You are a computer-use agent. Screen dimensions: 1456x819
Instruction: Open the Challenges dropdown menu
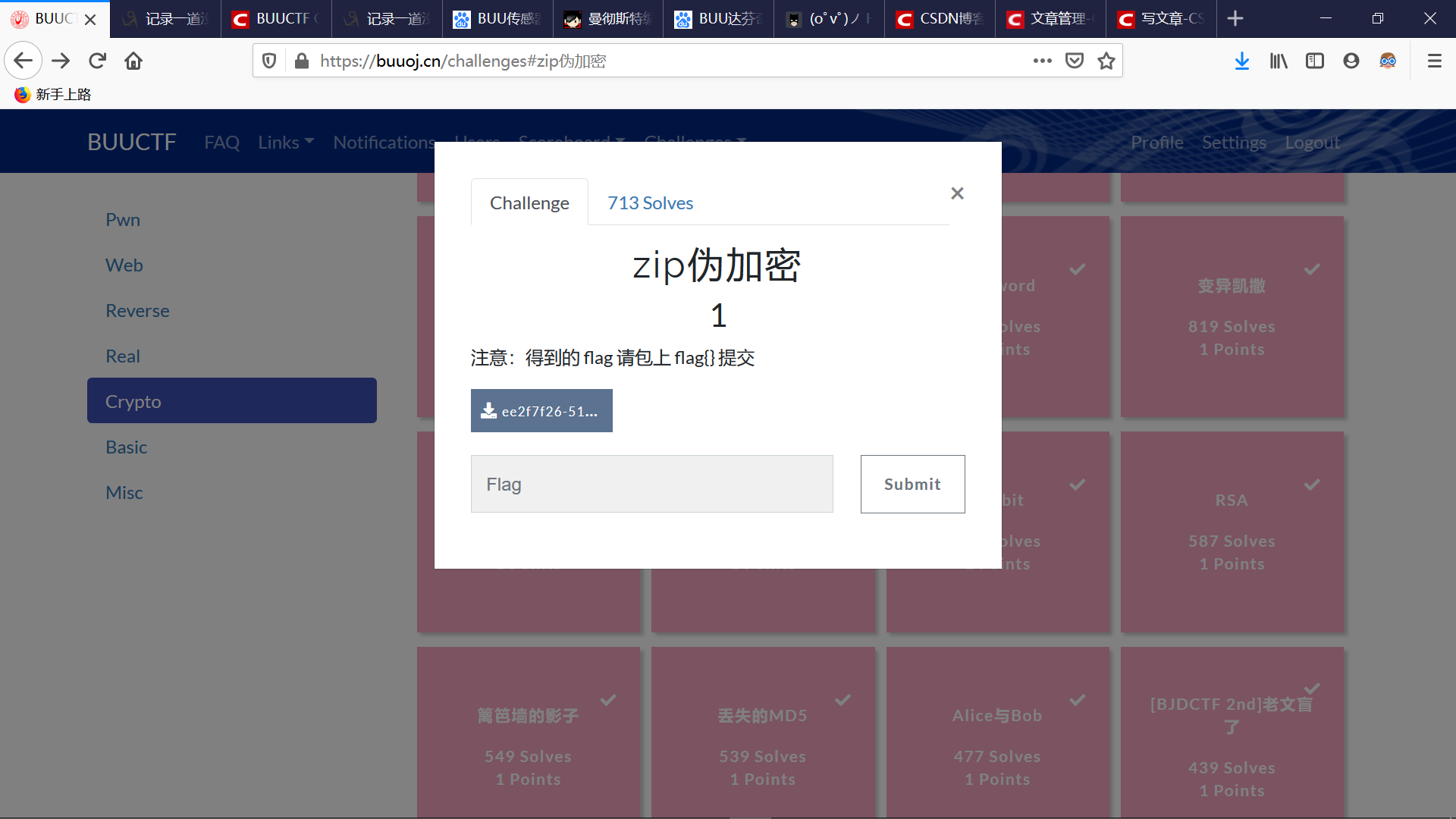click(694, 142)
